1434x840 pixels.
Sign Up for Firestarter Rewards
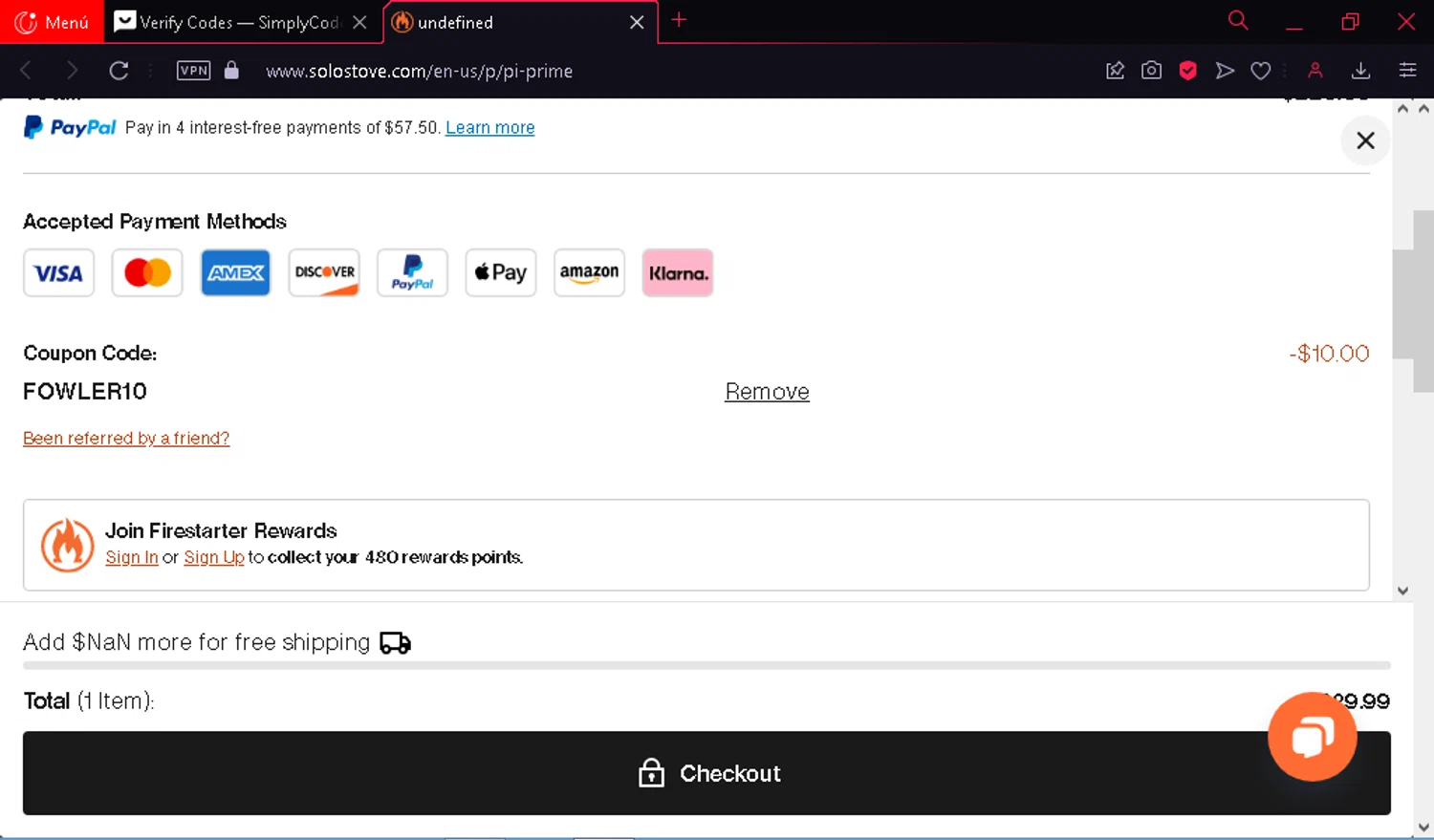pos(214,557)
